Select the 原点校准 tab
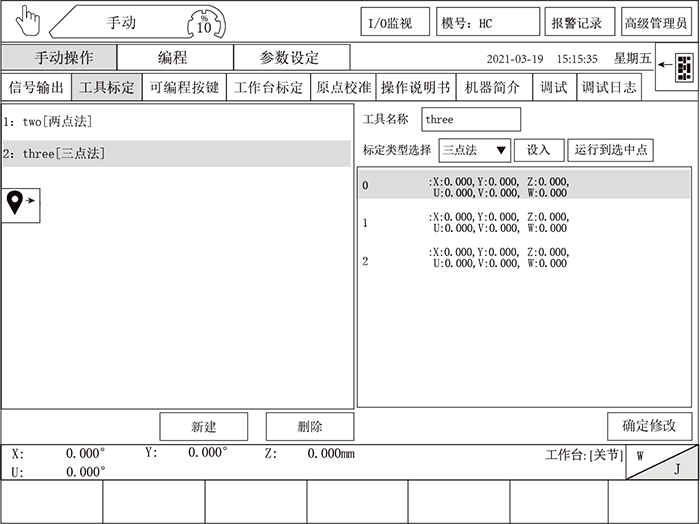 [341, 88]
